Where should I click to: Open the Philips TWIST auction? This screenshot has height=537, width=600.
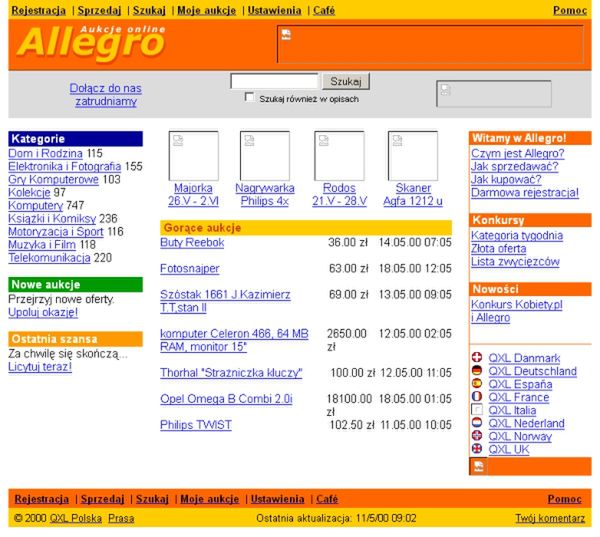pyautogui.click(x=196, y=424)
